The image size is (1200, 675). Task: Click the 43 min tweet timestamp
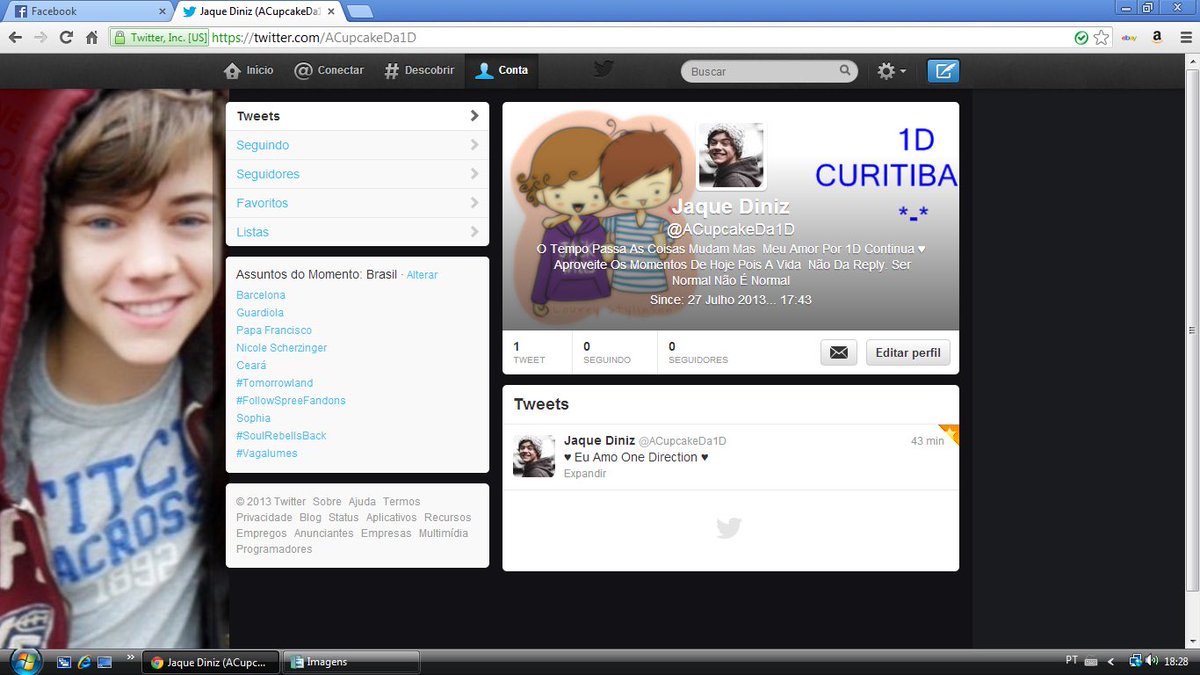coord(927,441)
